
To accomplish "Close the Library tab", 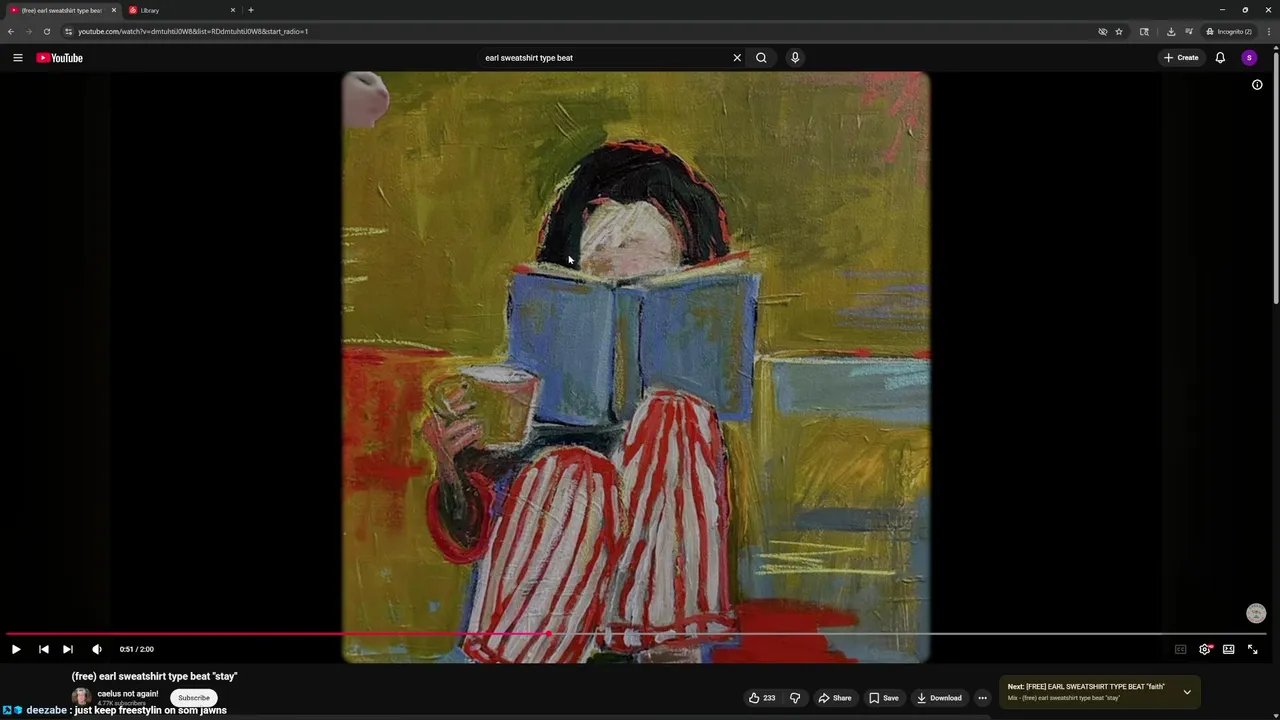I will pyautogui.click(x=233, y=10).
